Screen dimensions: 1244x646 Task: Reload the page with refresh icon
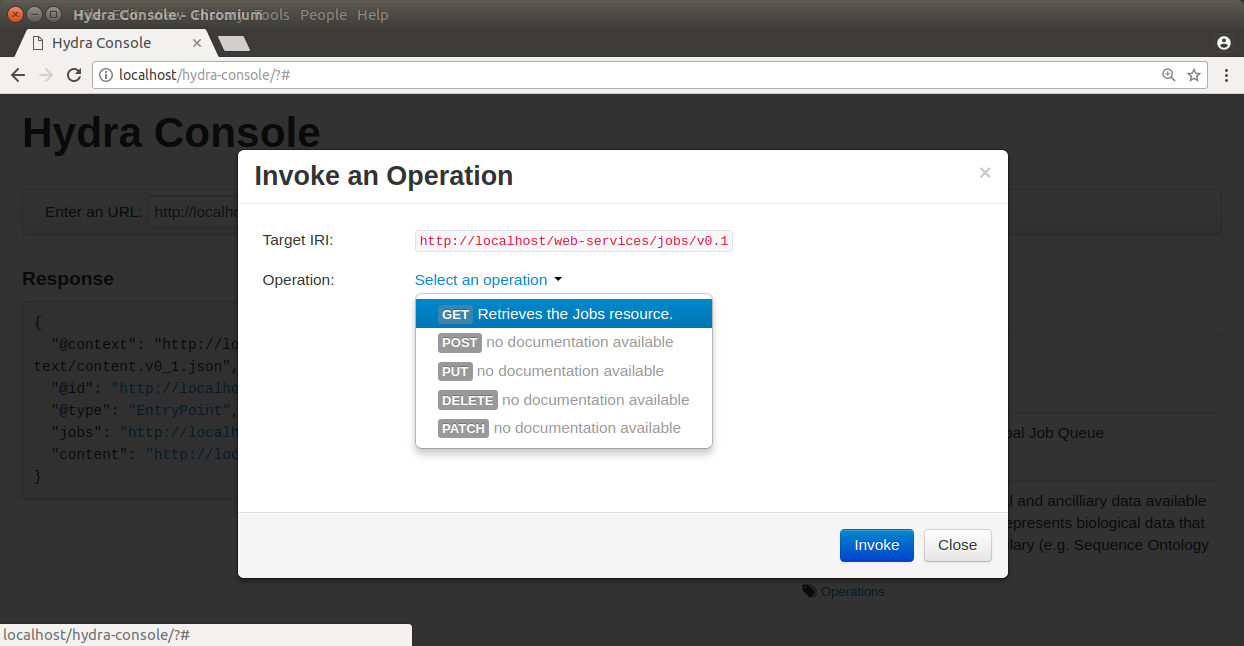pos(74,75)
